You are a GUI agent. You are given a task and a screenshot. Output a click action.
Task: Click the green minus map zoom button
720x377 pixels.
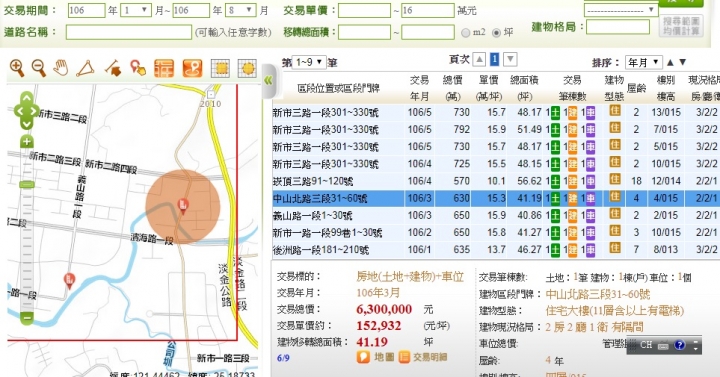click(27, 317)
